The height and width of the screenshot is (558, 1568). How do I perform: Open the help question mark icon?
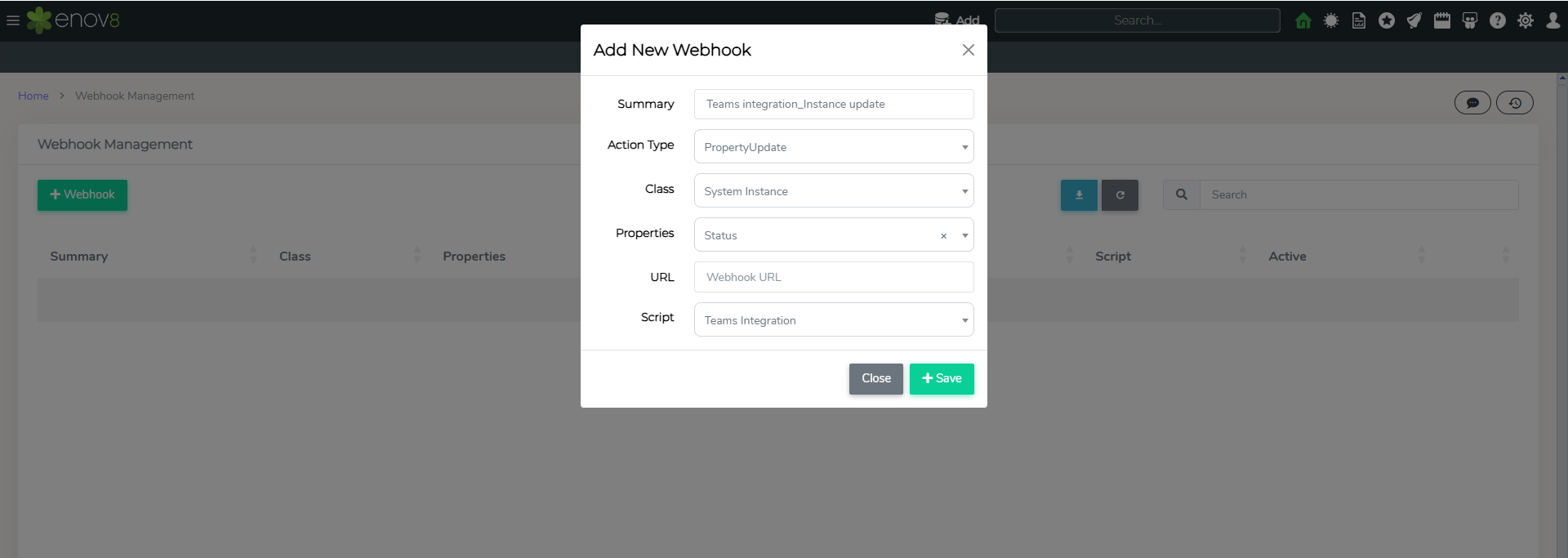point(1498,20)
